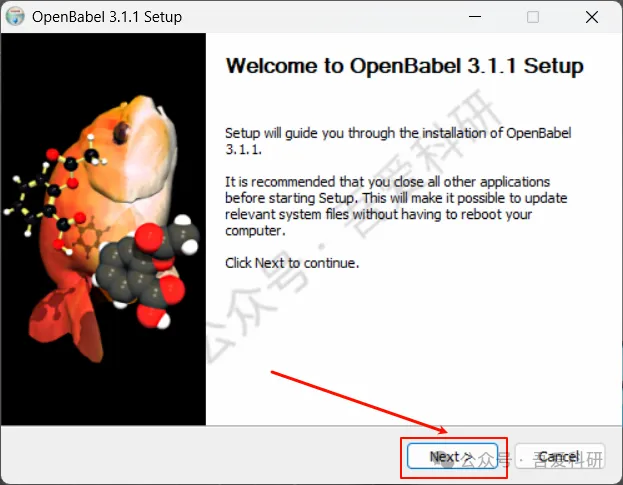
Task: Click the 'It is recommended' paragraph text
Action: pyautogui.click(x=396, y=206)
